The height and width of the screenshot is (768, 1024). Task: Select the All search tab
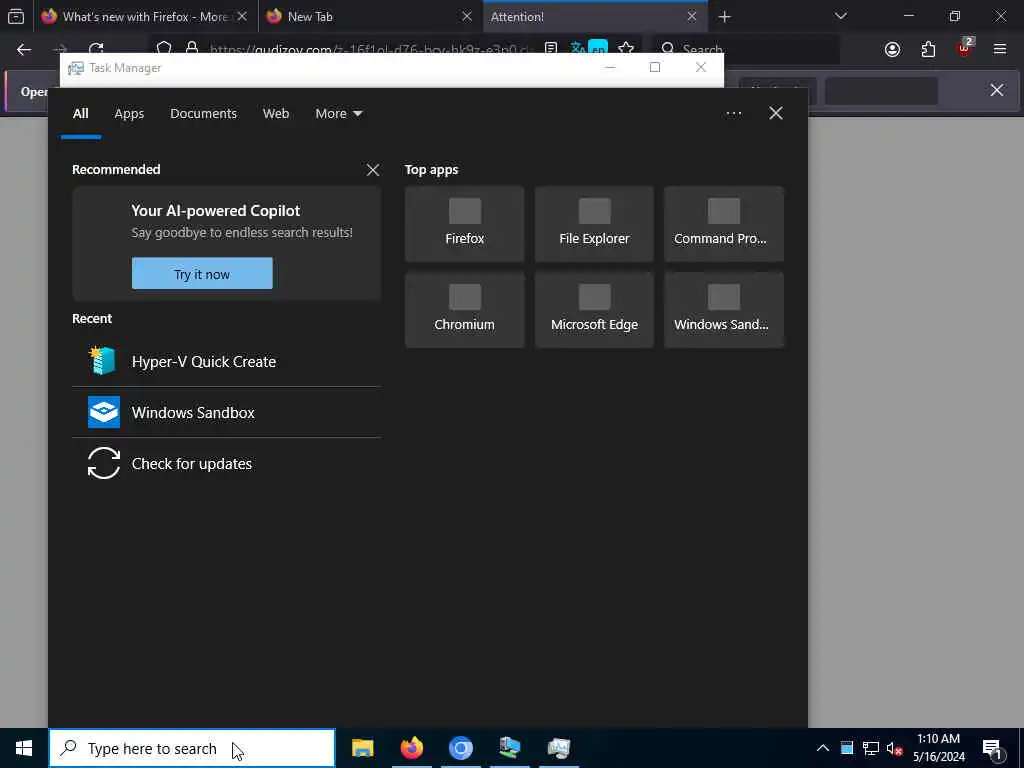[80, 114]
